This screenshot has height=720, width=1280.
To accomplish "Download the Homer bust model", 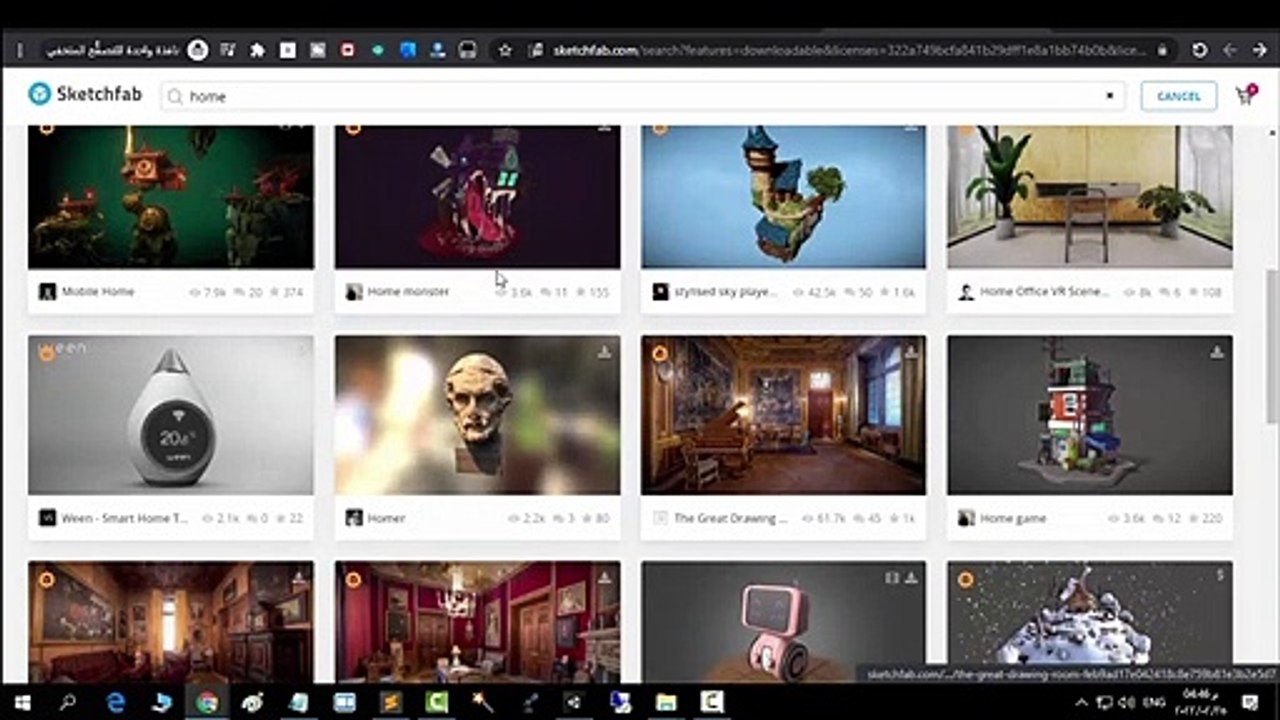I will click(604, 352).
